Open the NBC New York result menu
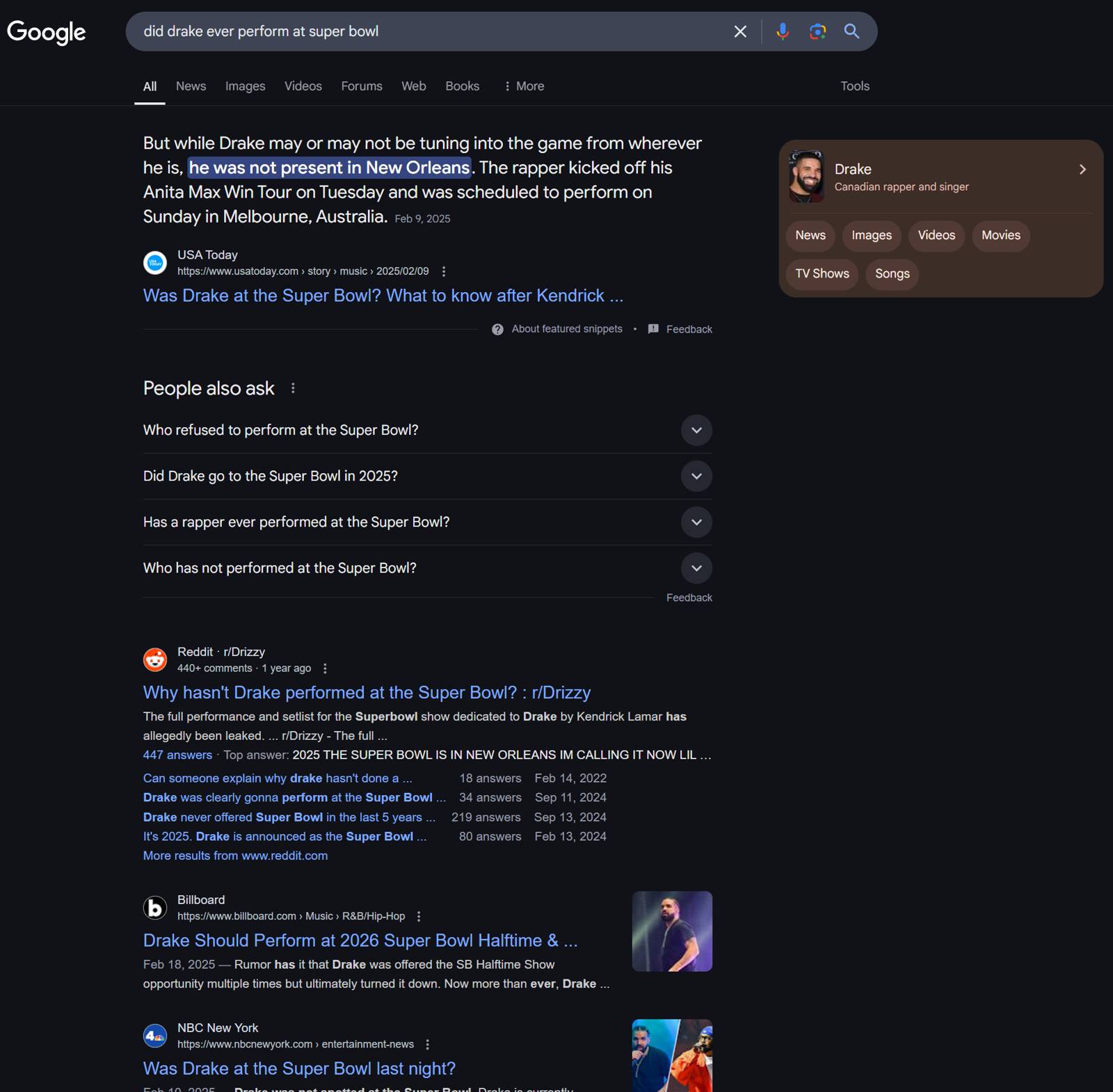Image resolution: width=1113 pixels, height=1092 pixels. 428,1045
